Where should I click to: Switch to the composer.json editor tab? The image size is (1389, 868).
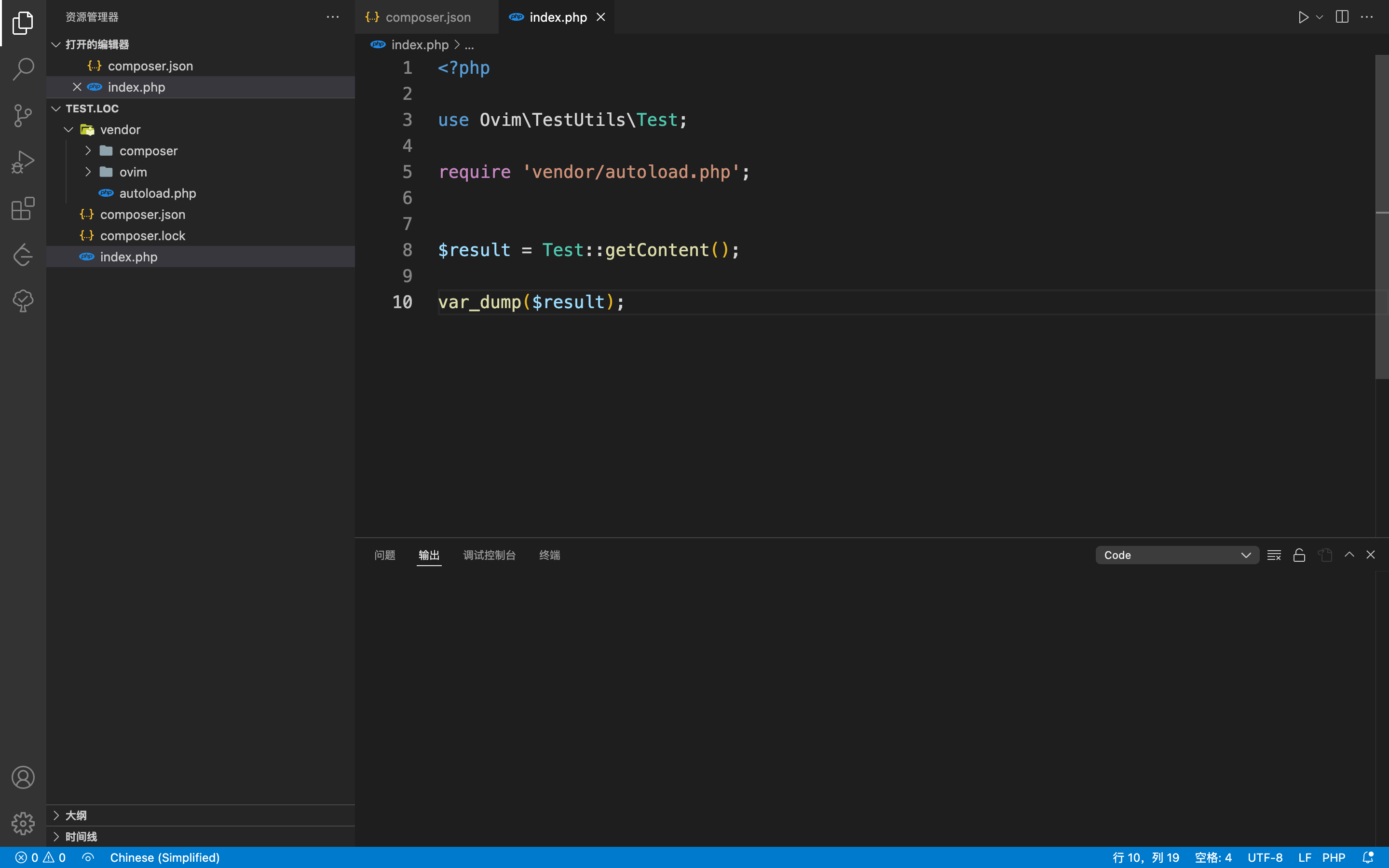pyautogui.click(x=428, y=17)
